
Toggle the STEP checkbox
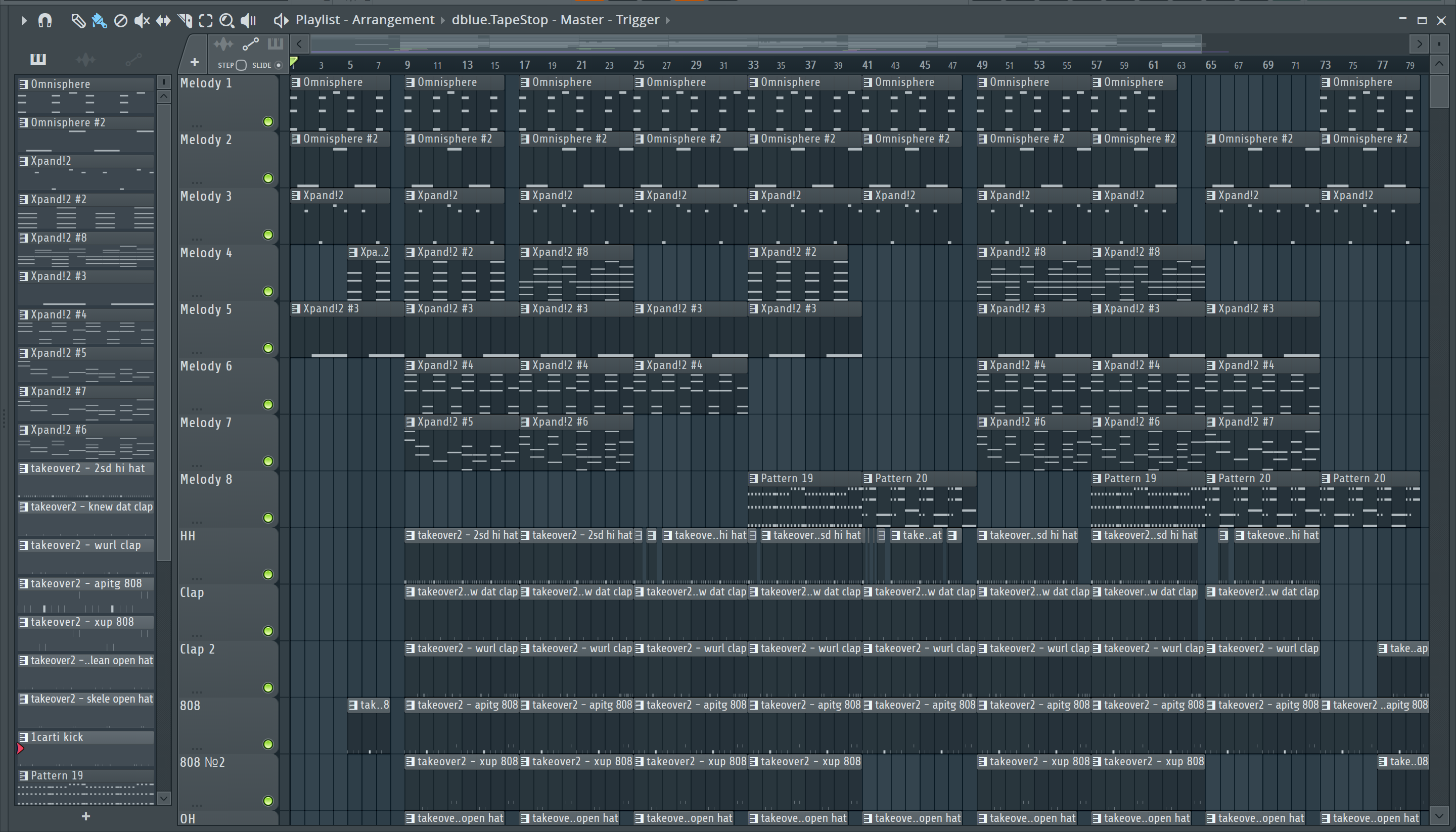click(x=241, y=65)
